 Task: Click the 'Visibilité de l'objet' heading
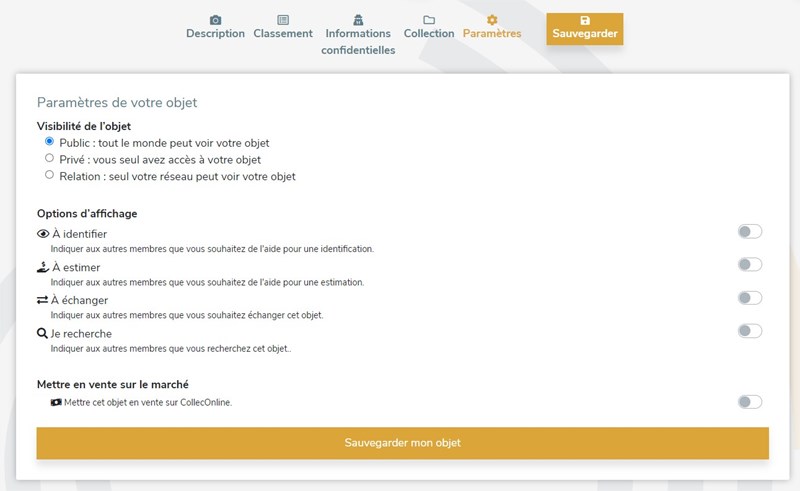click(x=84, y=126)
